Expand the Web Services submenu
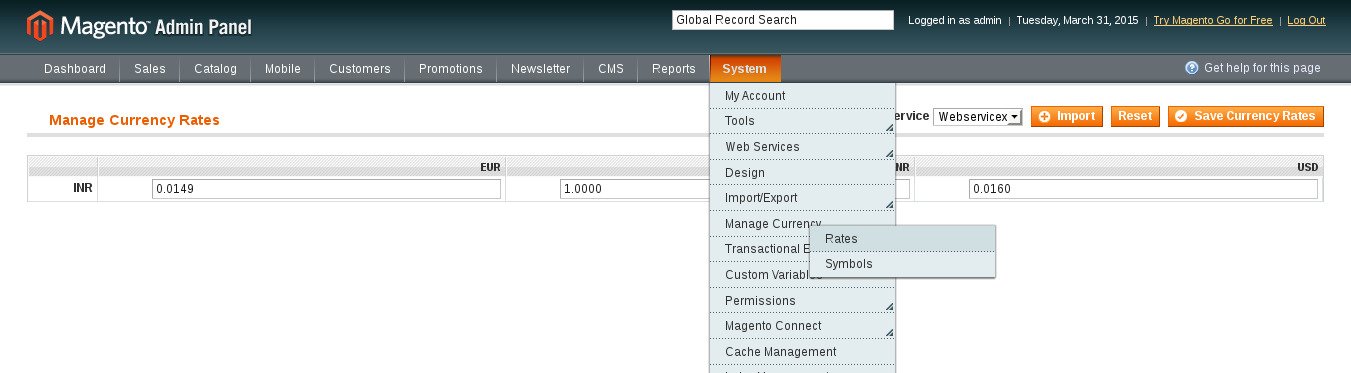This screenshot has width=1351, height=373. [802, 147]
